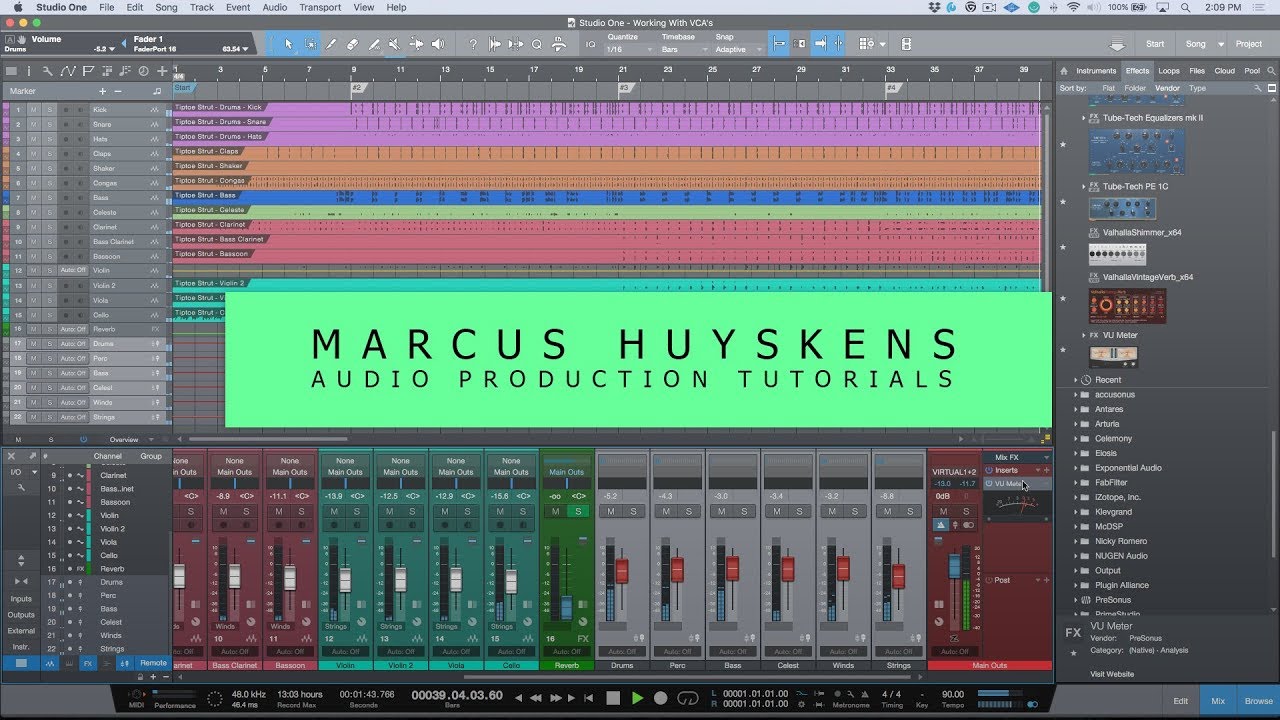Choose the Paint (pencil) tool
The image size is (1280, 720).
(x=374, y=44)
